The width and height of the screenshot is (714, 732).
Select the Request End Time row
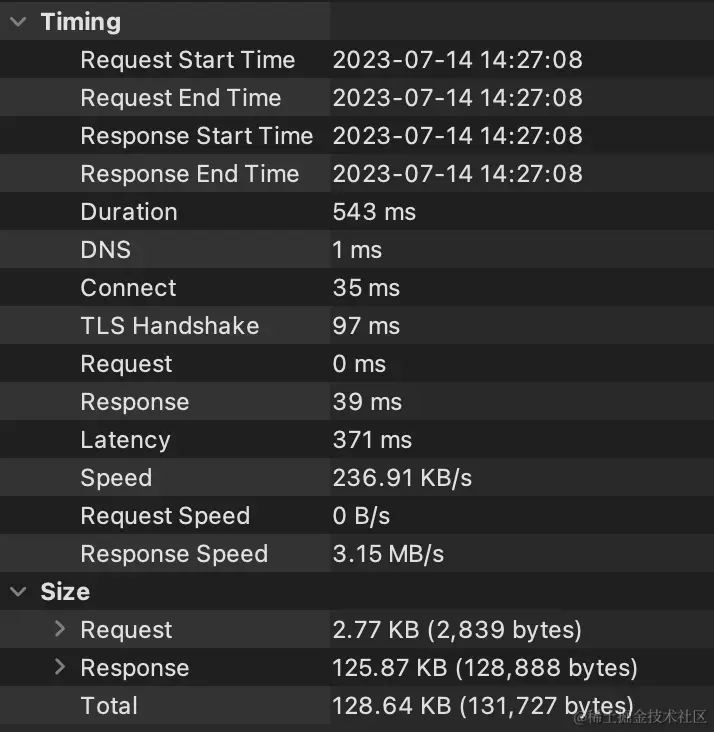coord(357,98)
